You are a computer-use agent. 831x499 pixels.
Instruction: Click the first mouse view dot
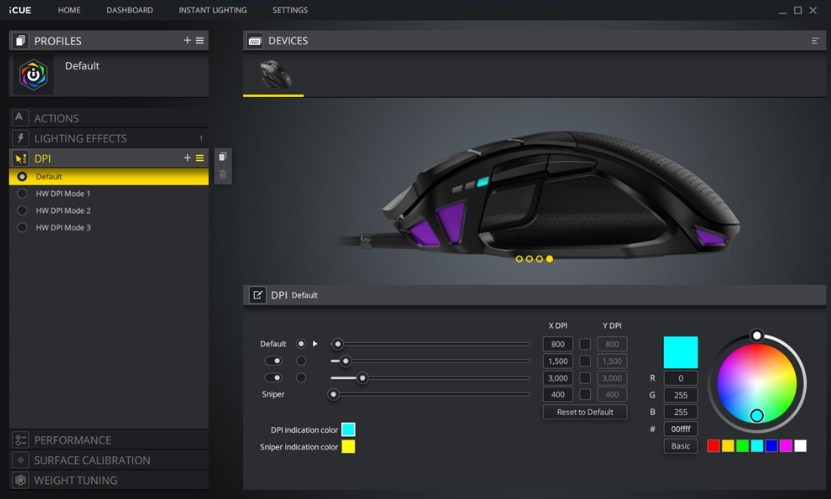519,259
